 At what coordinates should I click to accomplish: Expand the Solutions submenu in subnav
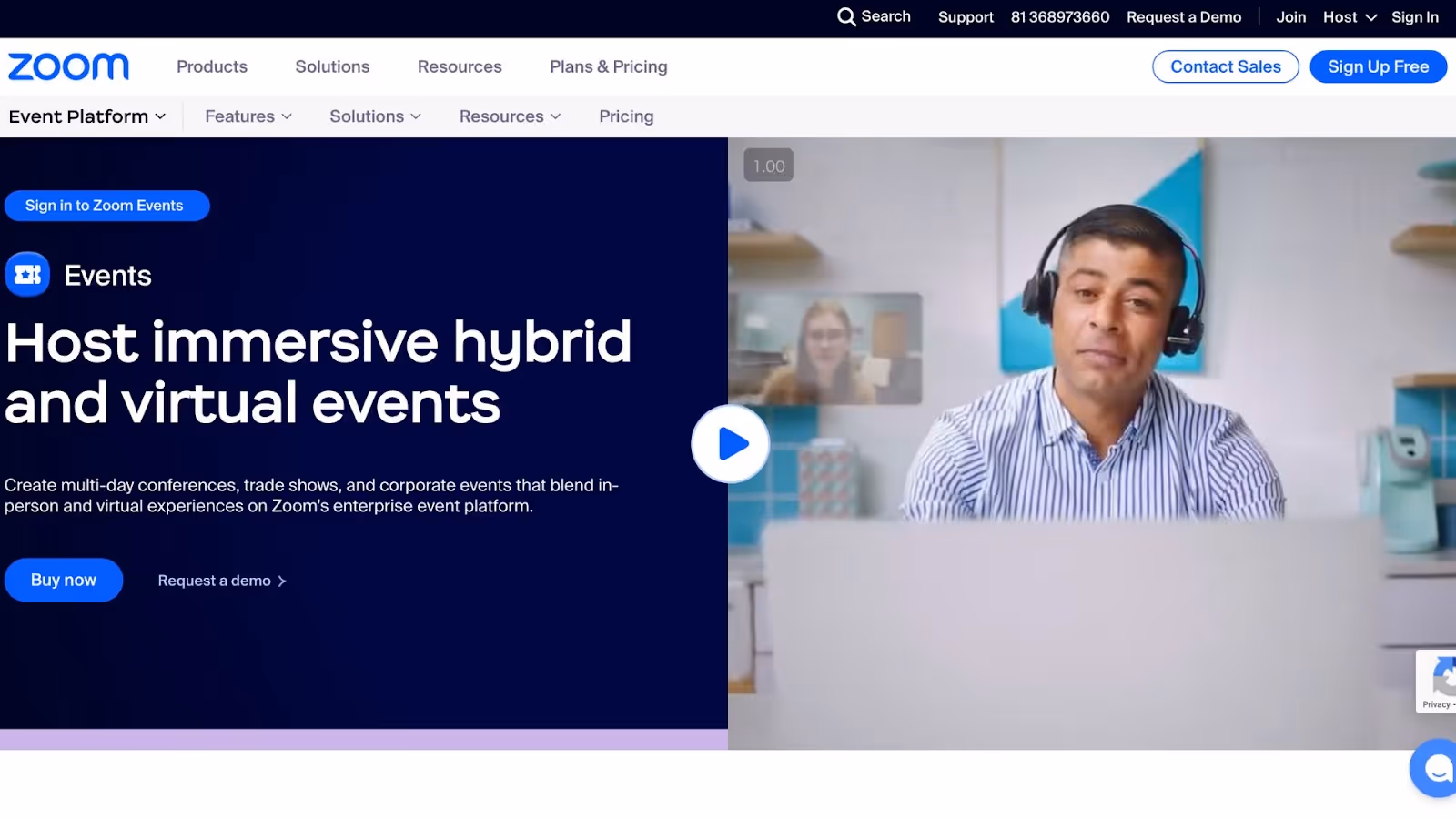375,116
